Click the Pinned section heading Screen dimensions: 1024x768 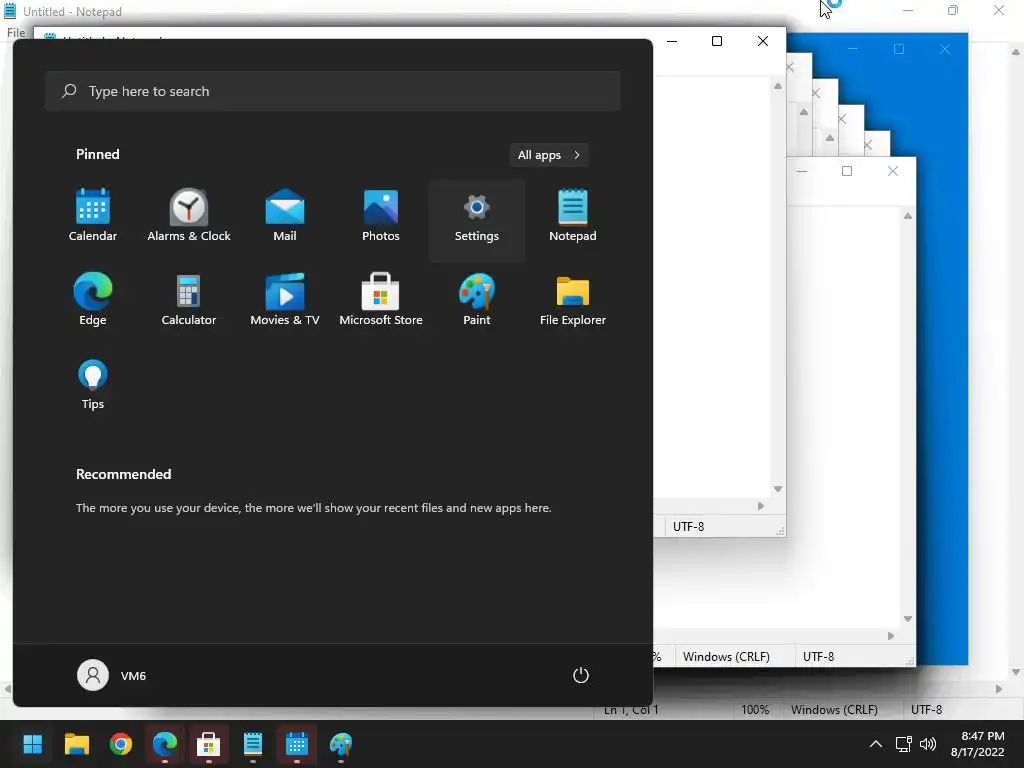coord(98,154)
